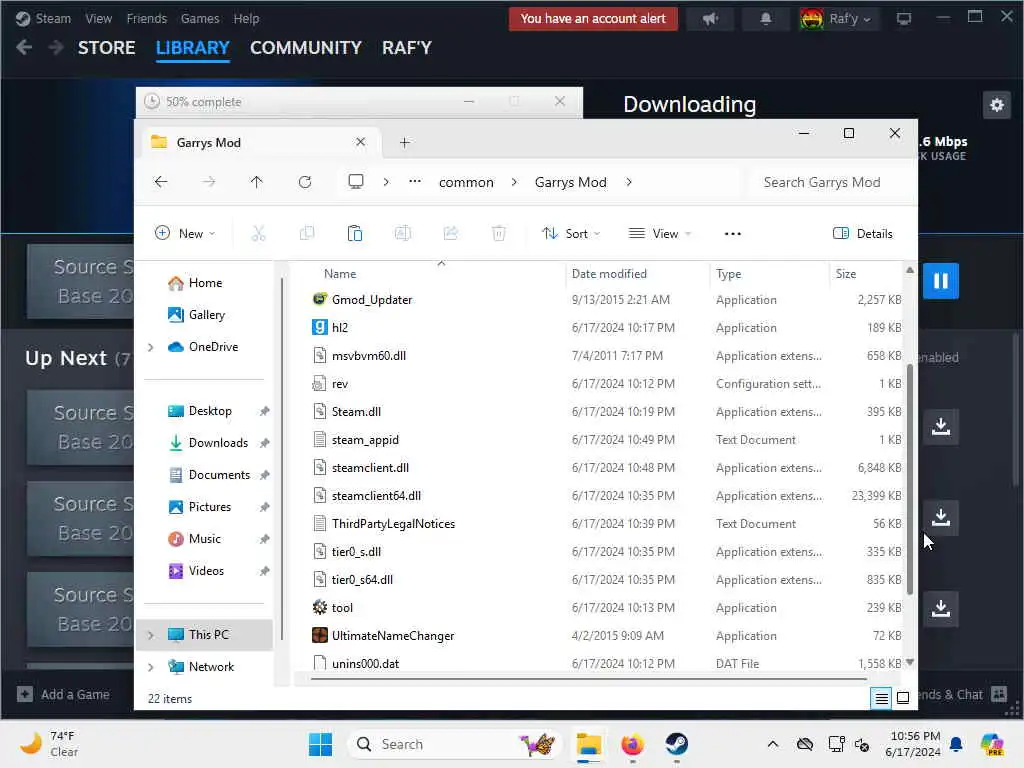Image resolution: width=1024 pixels, height=768 pixels.
Task: Expand Network tree node
Action: pos(151,667)
